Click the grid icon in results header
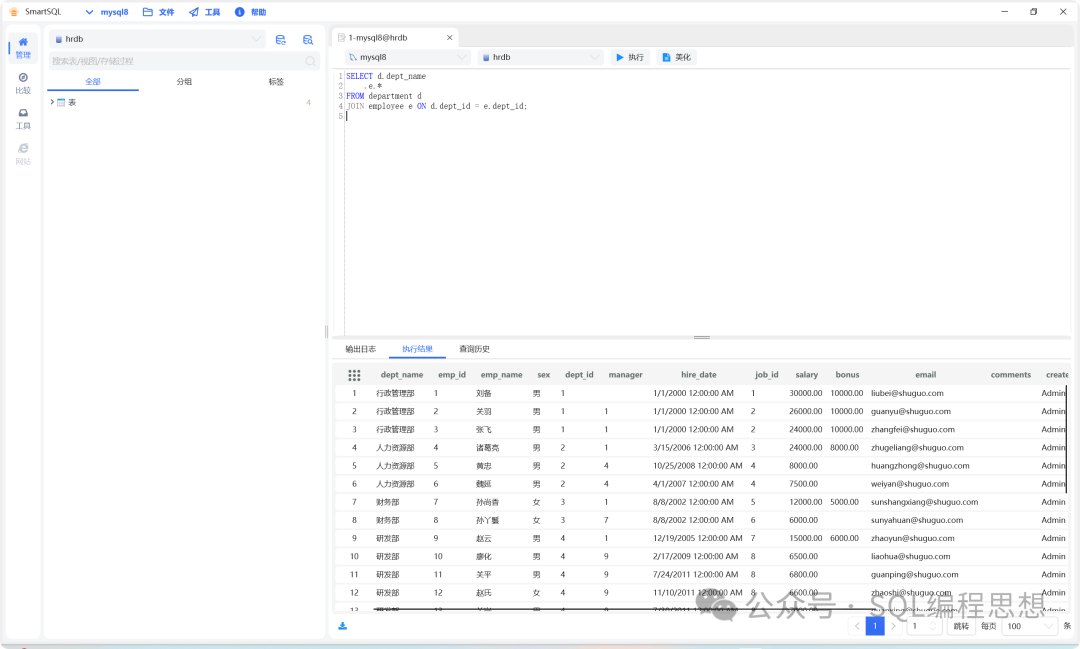Image resolution: width=1080 pixels, height=649 pixels. coord(354,375)
